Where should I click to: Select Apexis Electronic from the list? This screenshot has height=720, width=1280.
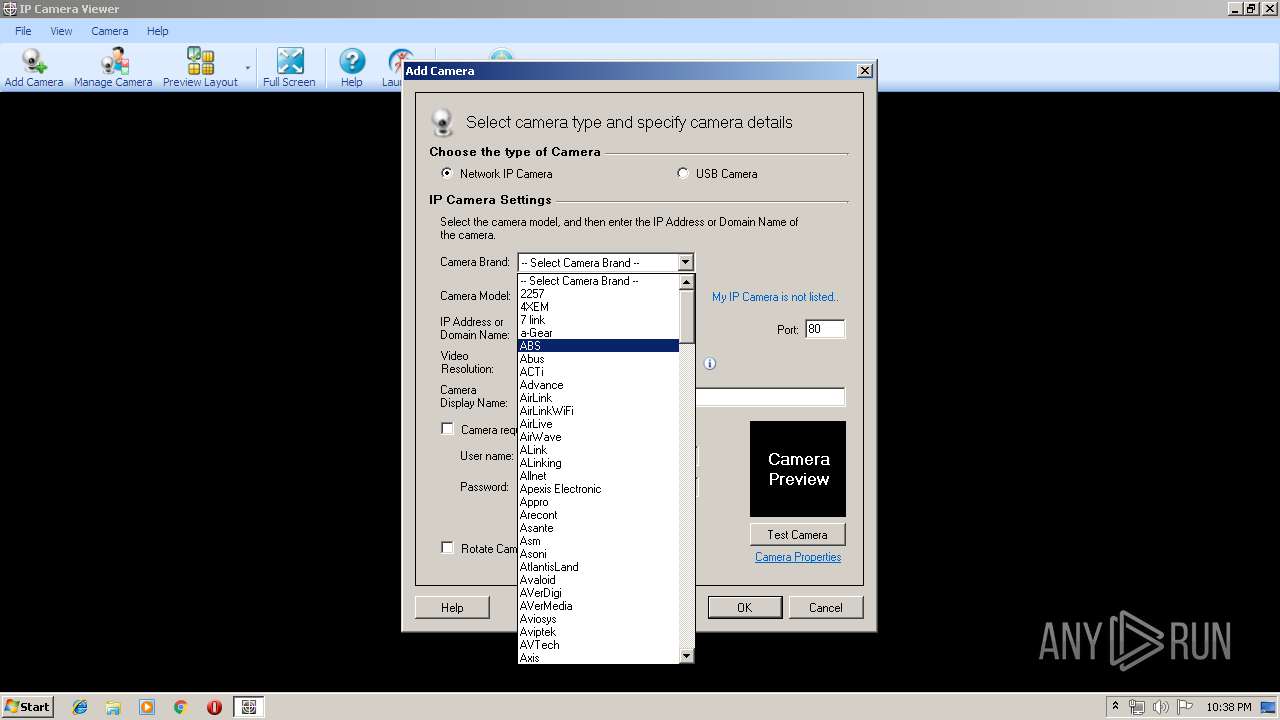(598, 489)
